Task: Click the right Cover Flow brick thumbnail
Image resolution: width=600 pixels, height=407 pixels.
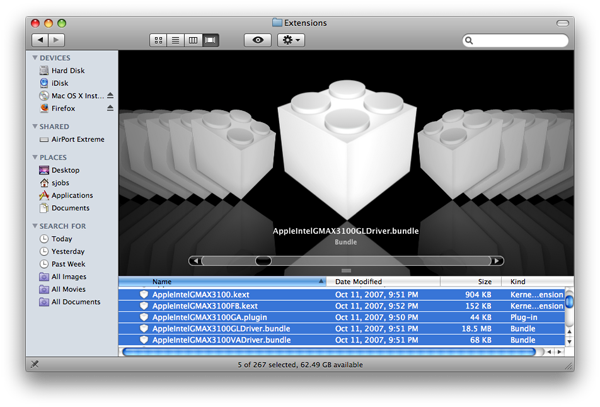Action: (x=460, y=153)
